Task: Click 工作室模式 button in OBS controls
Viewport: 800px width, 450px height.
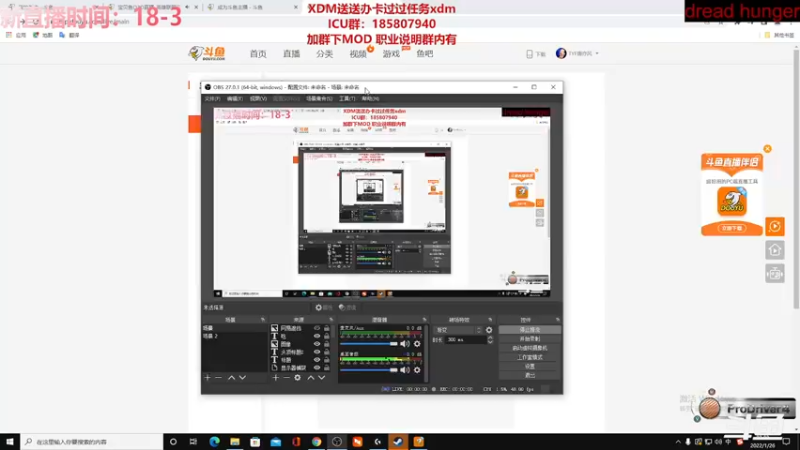Action: click(530, 357)
